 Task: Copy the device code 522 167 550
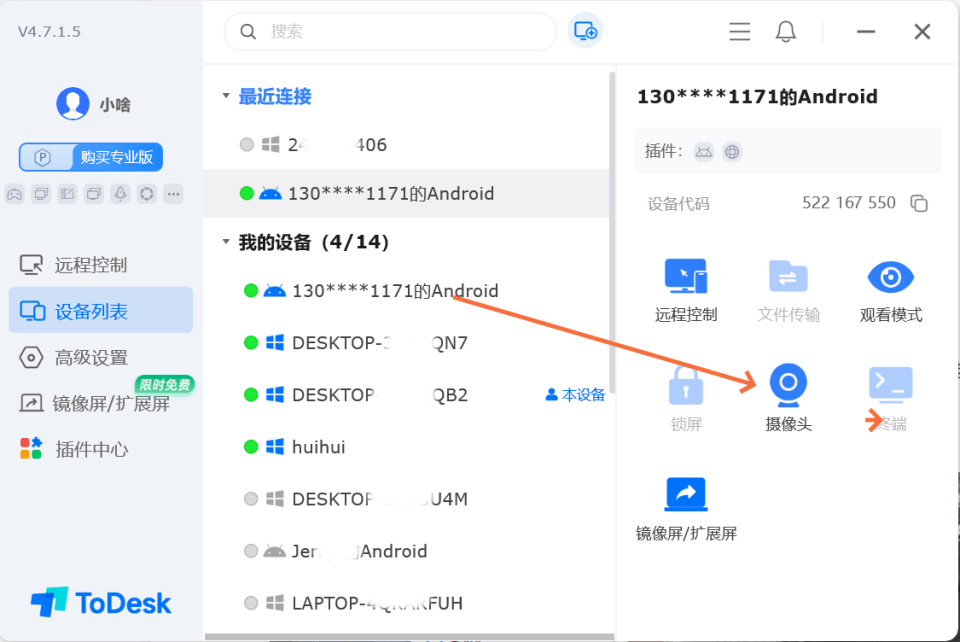pyautogui.click(x=919, y=203)
